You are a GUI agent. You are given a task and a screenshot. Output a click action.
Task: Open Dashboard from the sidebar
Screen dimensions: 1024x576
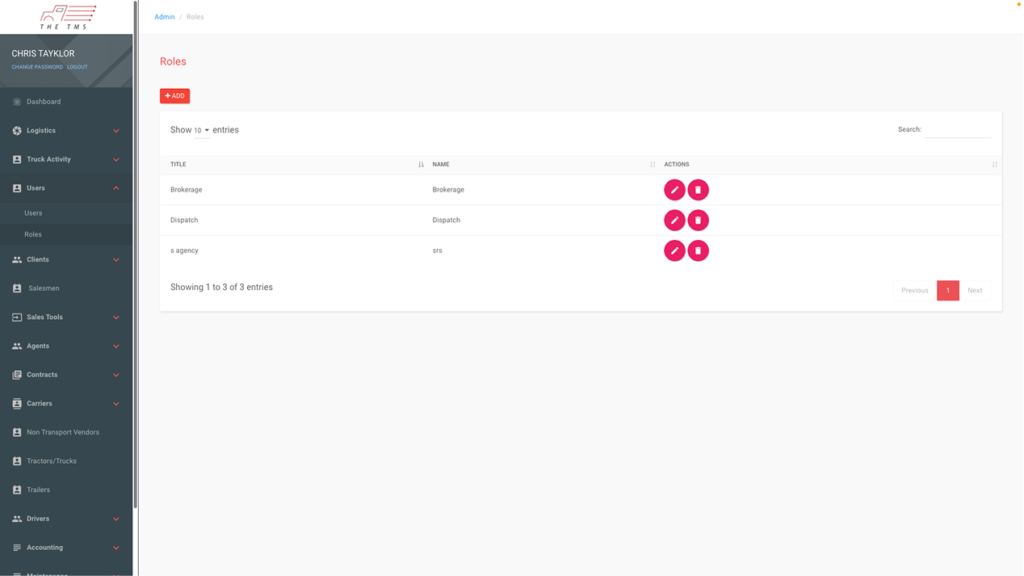pyautogui.click(x=43, y=102)
